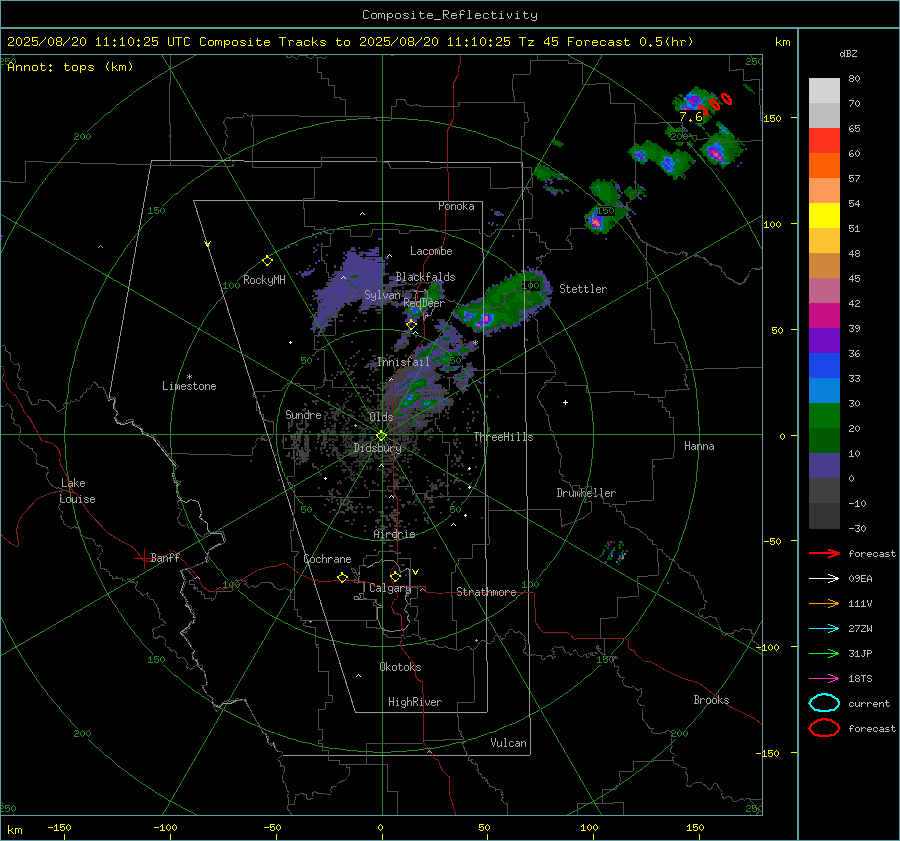Click the timestamp header line
The width and height of the screenshot is (900, 841).
point(350,42)
